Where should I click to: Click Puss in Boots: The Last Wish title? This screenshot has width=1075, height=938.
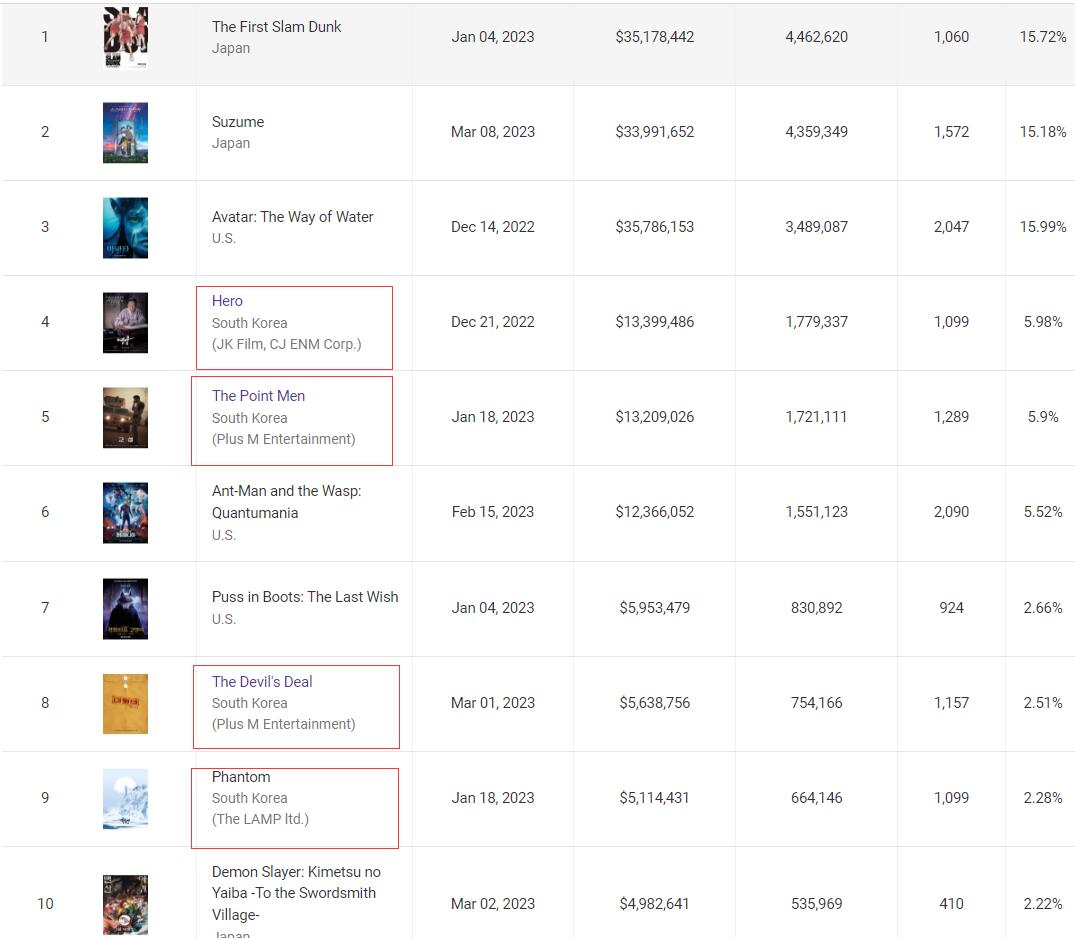305,597
